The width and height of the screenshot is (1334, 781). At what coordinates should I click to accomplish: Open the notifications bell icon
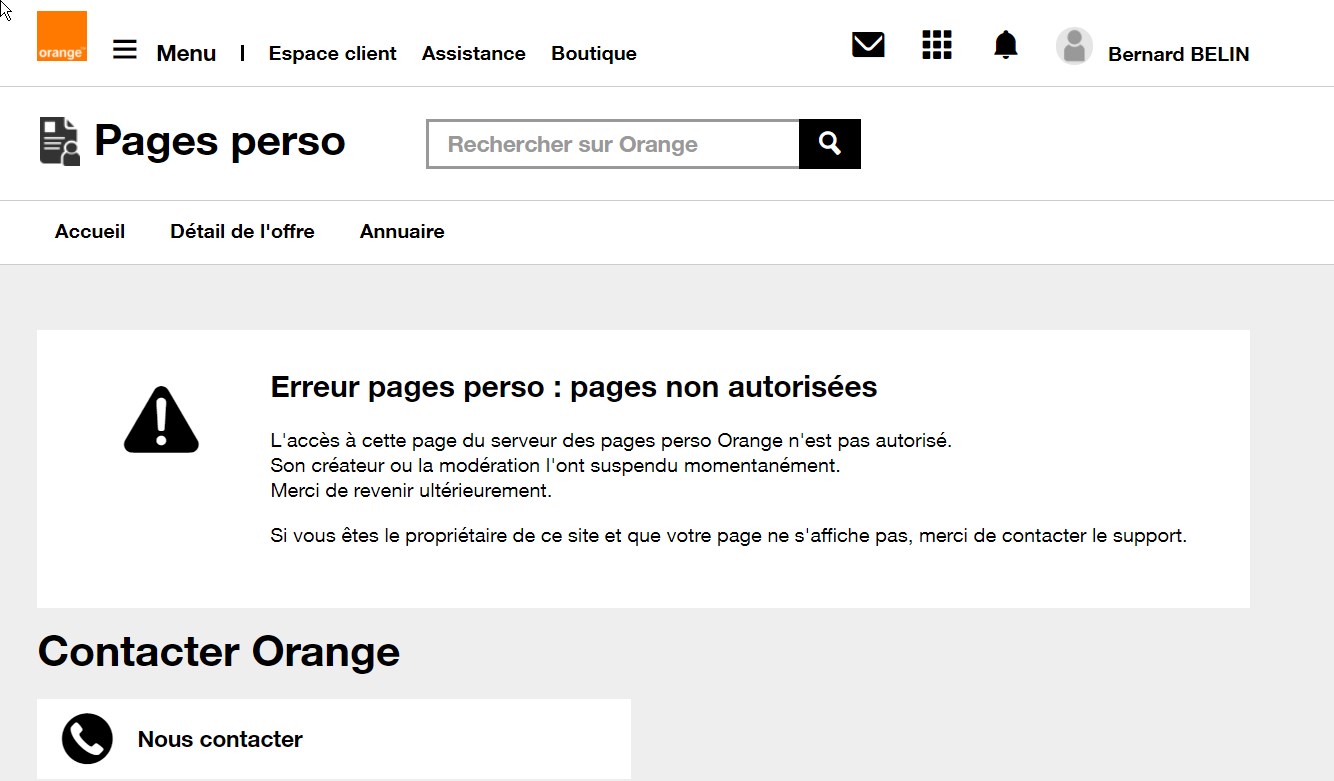point(1005,44)
